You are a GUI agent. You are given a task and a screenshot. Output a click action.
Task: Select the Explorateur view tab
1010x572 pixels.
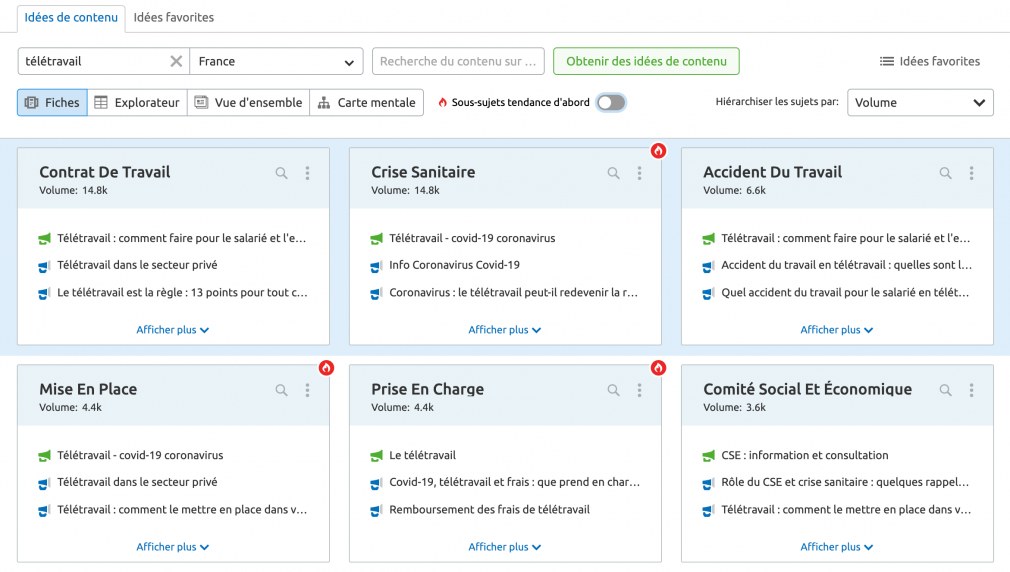tap(137, 102)
